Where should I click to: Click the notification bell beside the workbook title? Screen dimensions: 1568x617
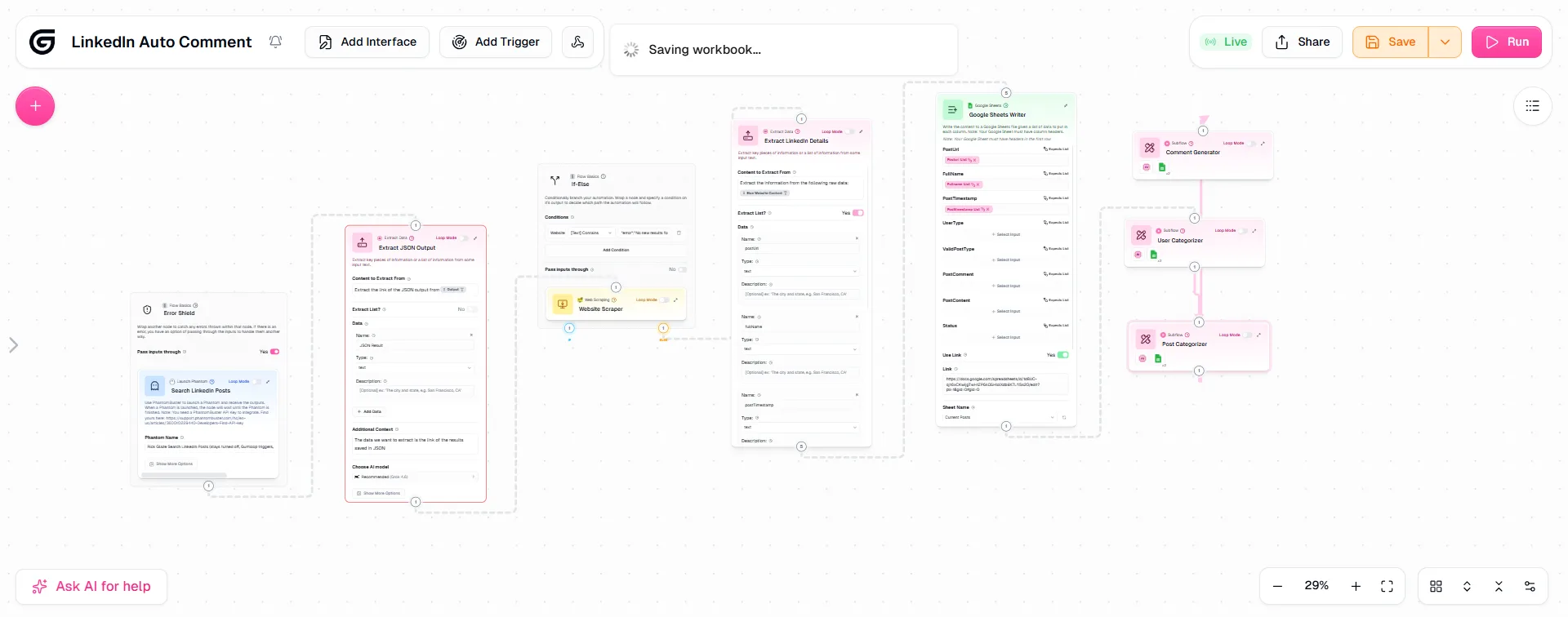click(276, 42)
